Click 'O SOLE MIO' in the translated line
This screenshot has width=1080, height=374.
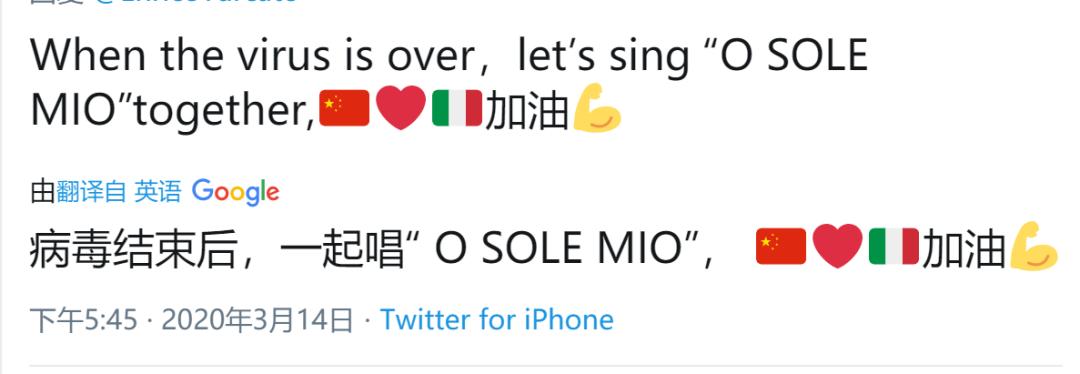(558, 249)
